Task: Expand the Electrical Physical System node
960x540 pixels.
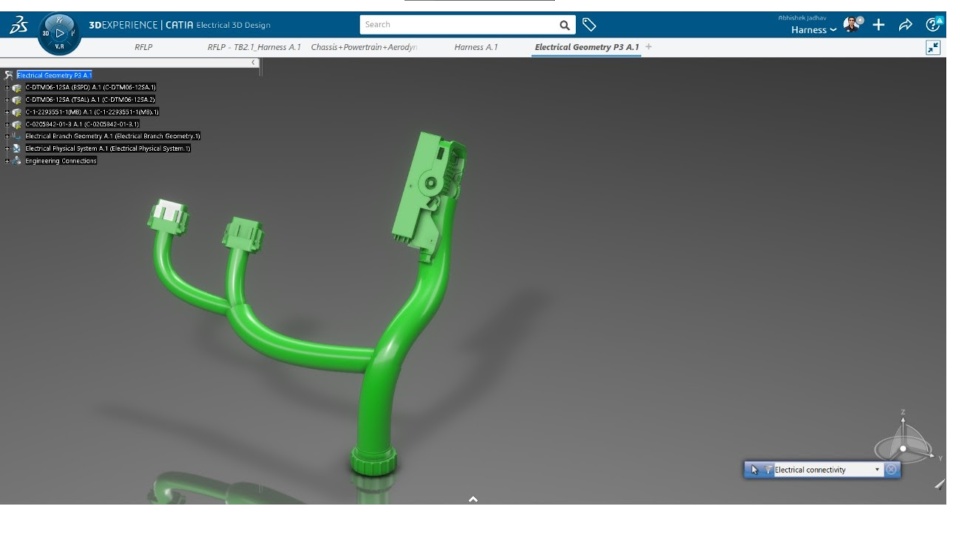Action: click(7, 148)
